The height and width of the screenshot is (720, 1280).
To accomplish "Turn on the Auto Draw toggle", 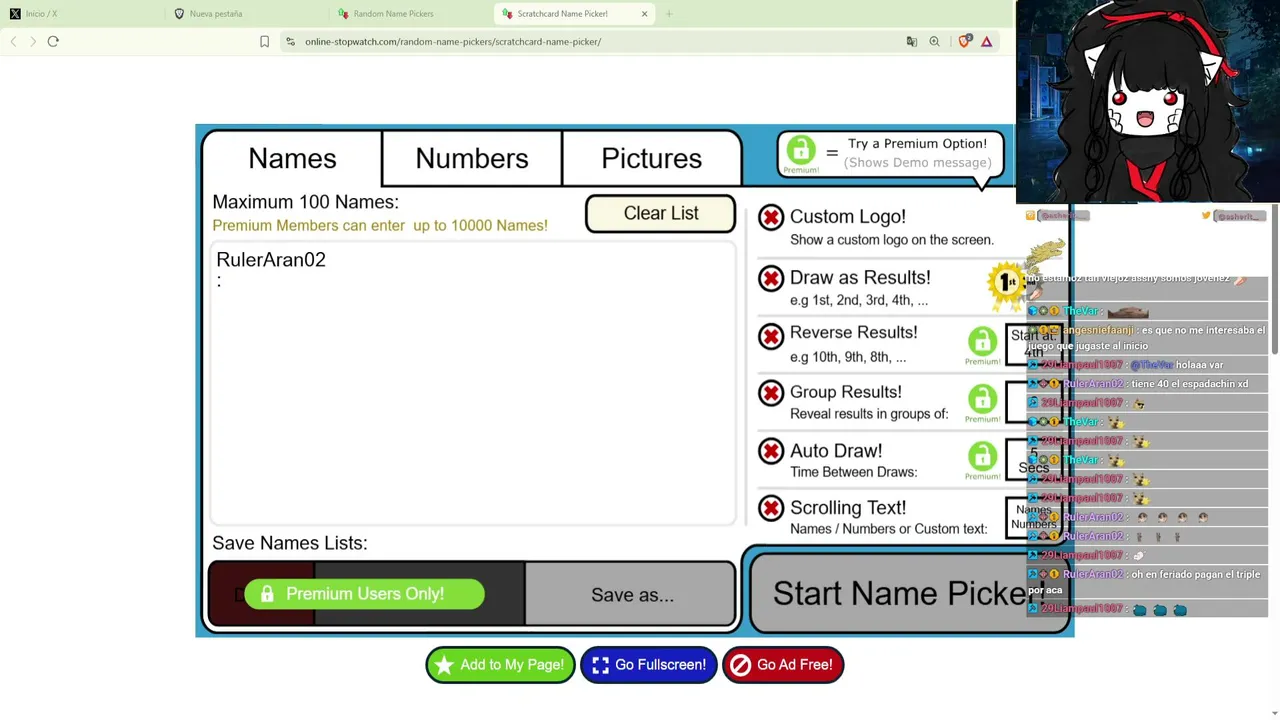I will (771, 452).
